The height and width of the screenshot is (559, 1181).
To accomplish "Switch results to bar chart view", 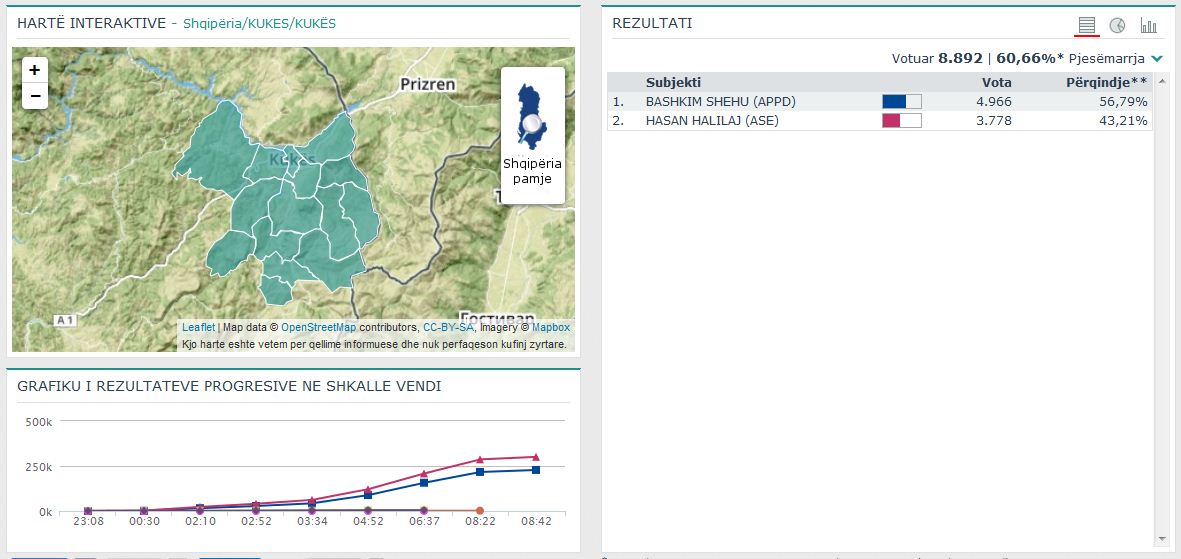I will (1148, 26).
